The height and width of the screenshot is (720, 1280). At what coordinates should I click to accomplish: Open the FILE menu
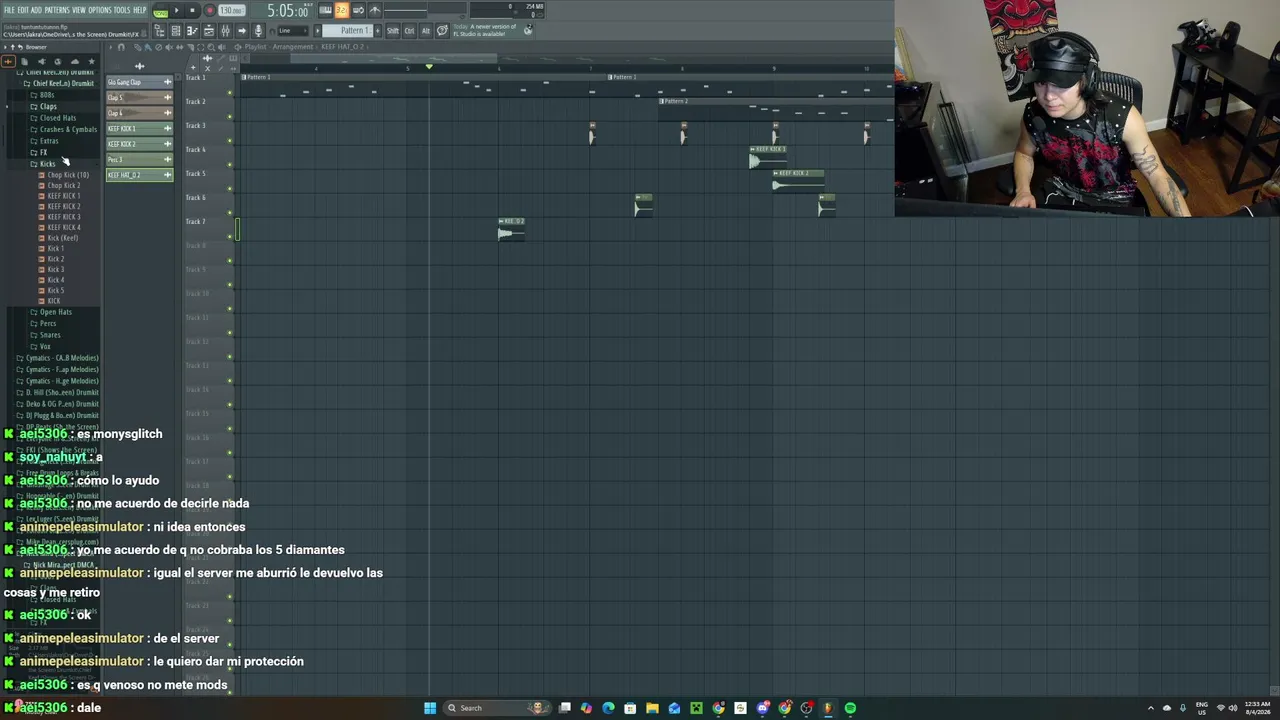click(x=9, y=10)
